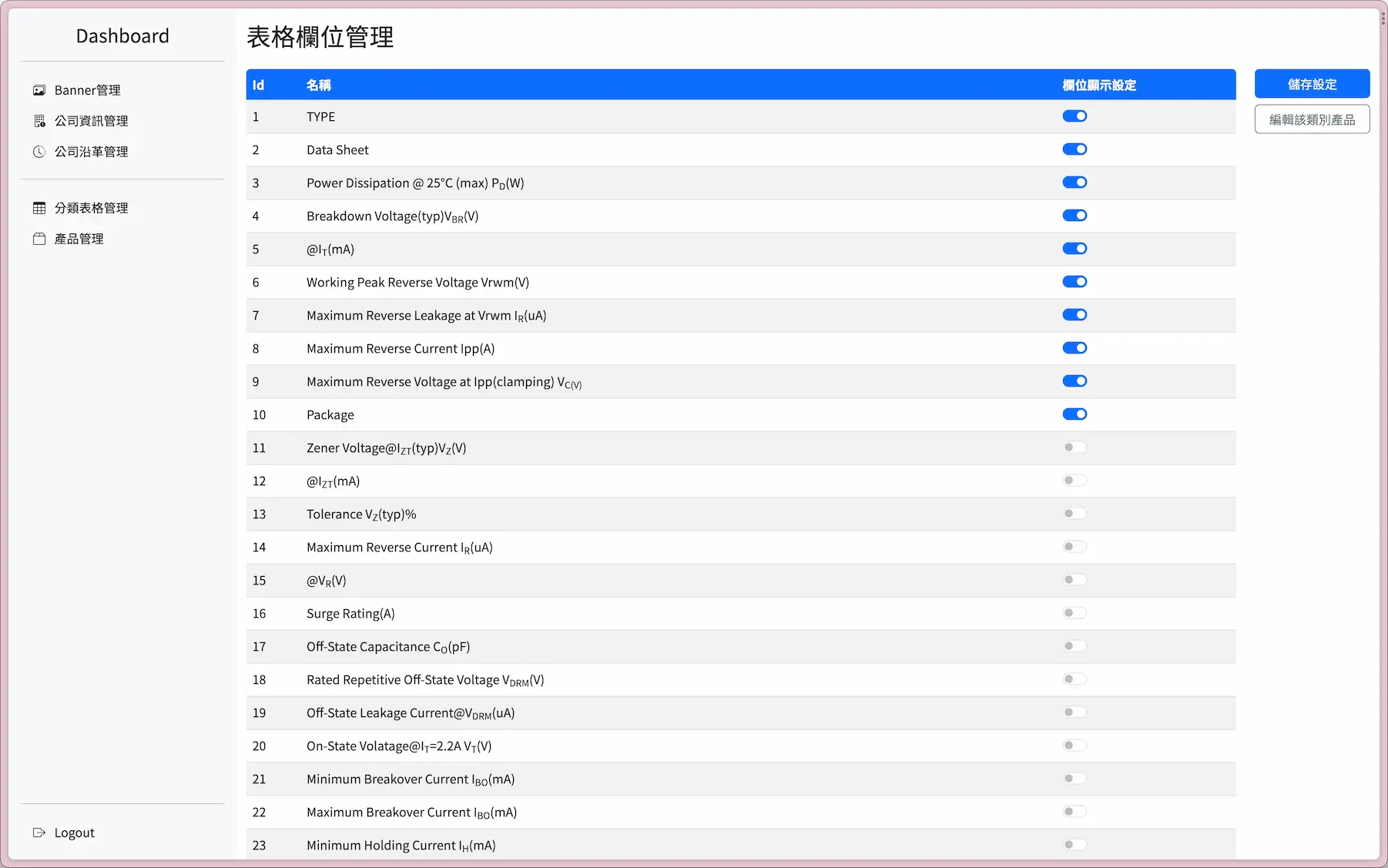Click the Dashboard title link
Image resolution: width=1388 pixels, height=868 pixels.
pos(122,36)
